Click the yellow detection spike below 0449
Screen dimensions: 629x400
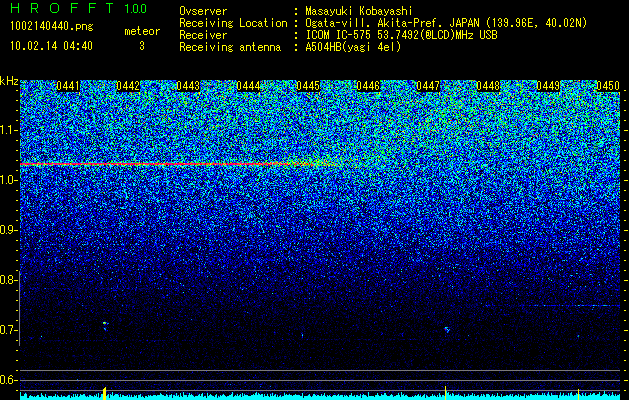tap(578, 392)
